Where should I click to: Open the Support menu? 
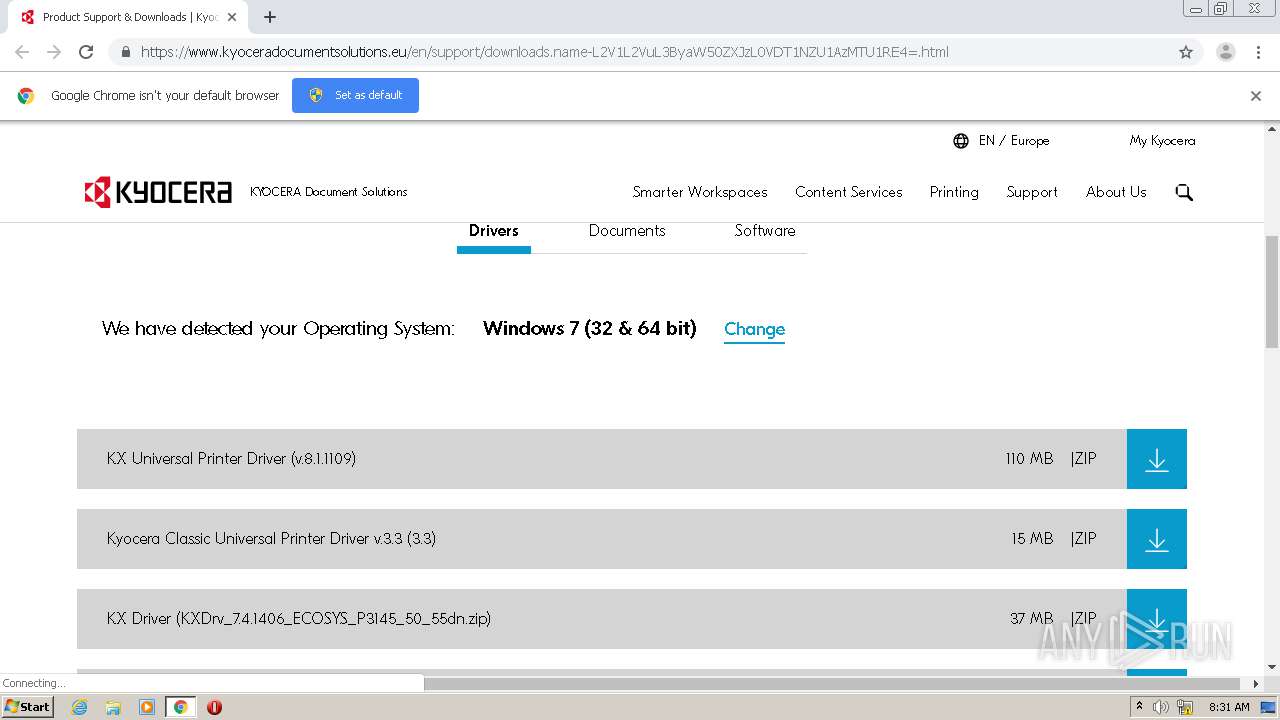(x=1032, y=192)
